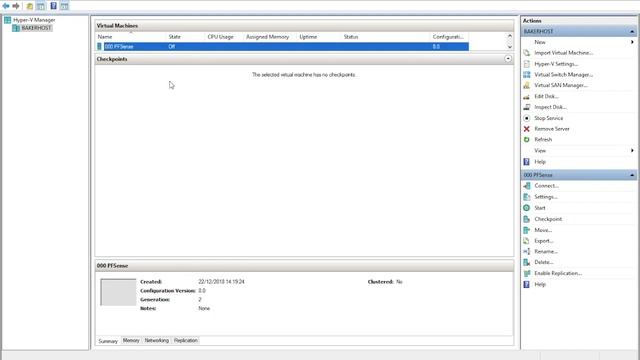This screenshot has width=640, height=360.
Task: Sort virtual machines by State column
Action: (x=174, y=37)
